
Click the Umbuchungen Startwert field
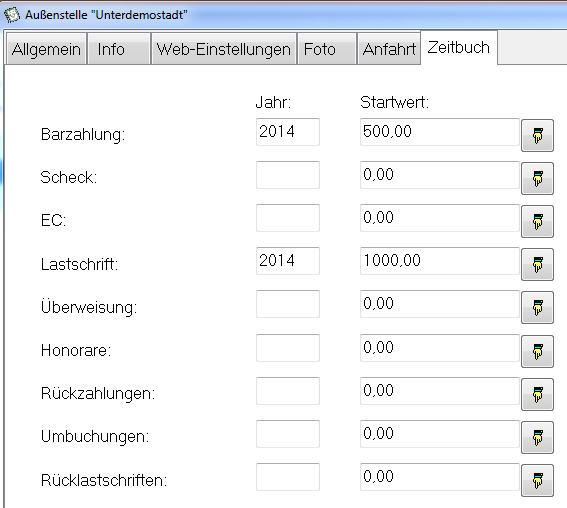[440, 434]
